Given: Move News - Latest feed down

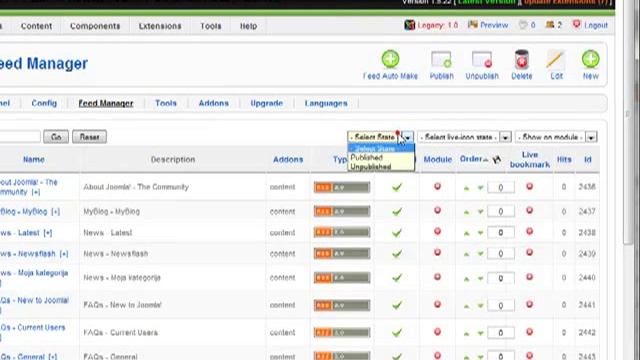Looking at the screenshot, I should tap(480, 233).
